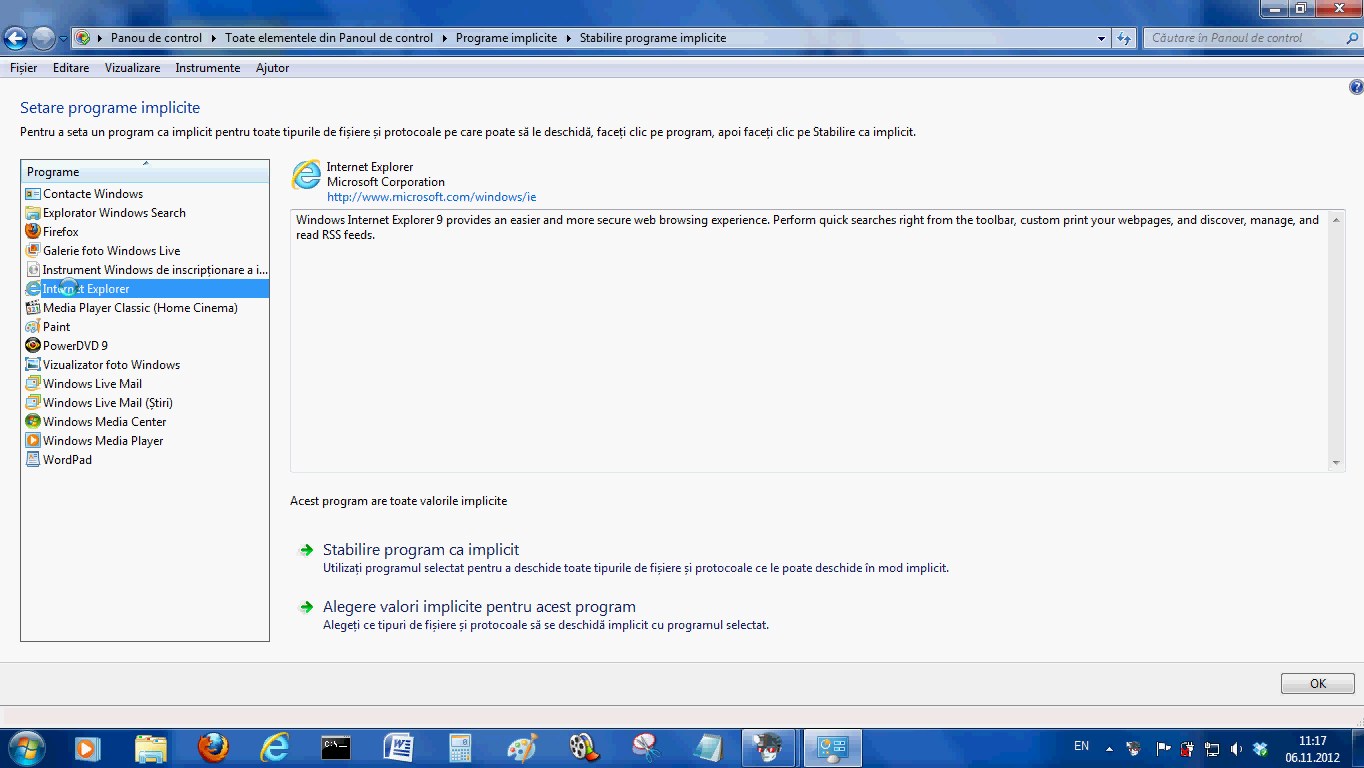Click the blue Help question mark icon
1364x768 pixels.
[1356, 86]
